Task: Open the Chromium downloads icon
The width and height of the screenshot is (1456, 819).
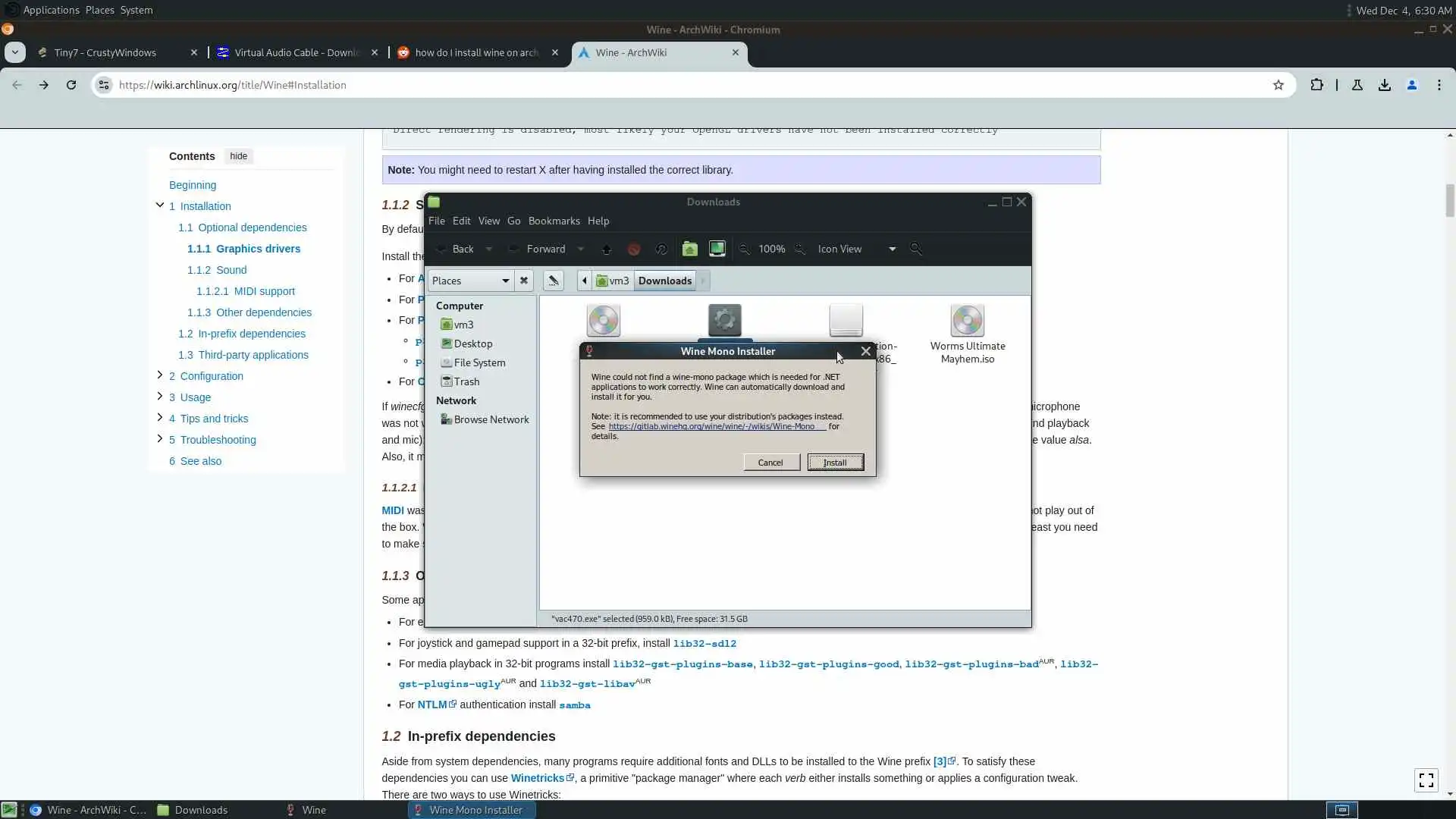Action: click(1385, 85)
